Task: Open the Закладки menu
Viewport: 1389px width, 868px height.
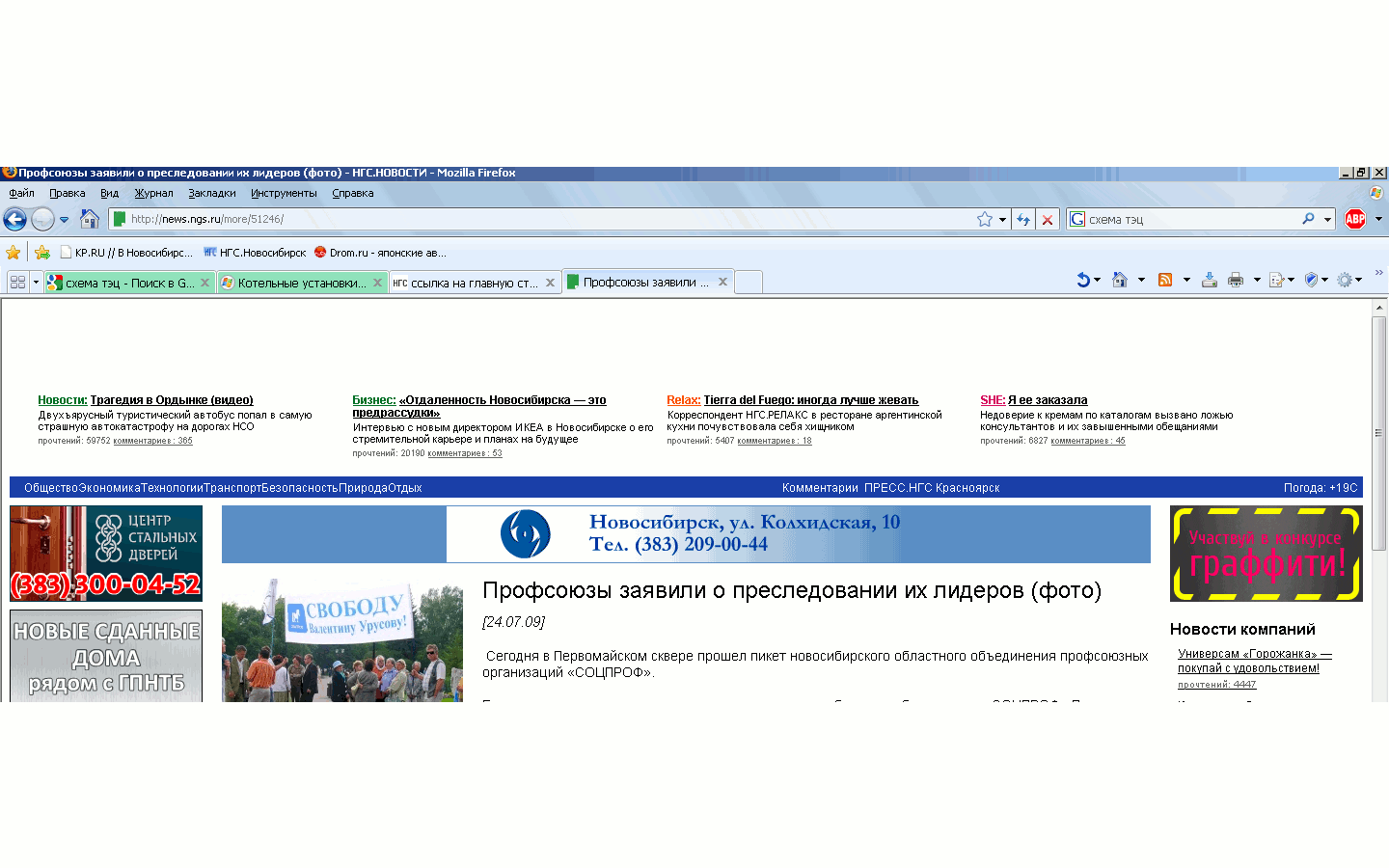Action: pyautogui.click(x=211, y=193)
